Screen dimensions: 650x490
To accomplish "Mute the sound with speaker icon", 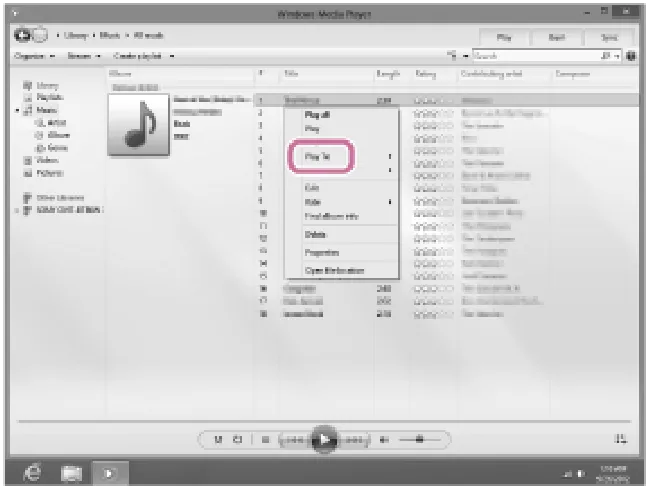I will click(384, 440).
